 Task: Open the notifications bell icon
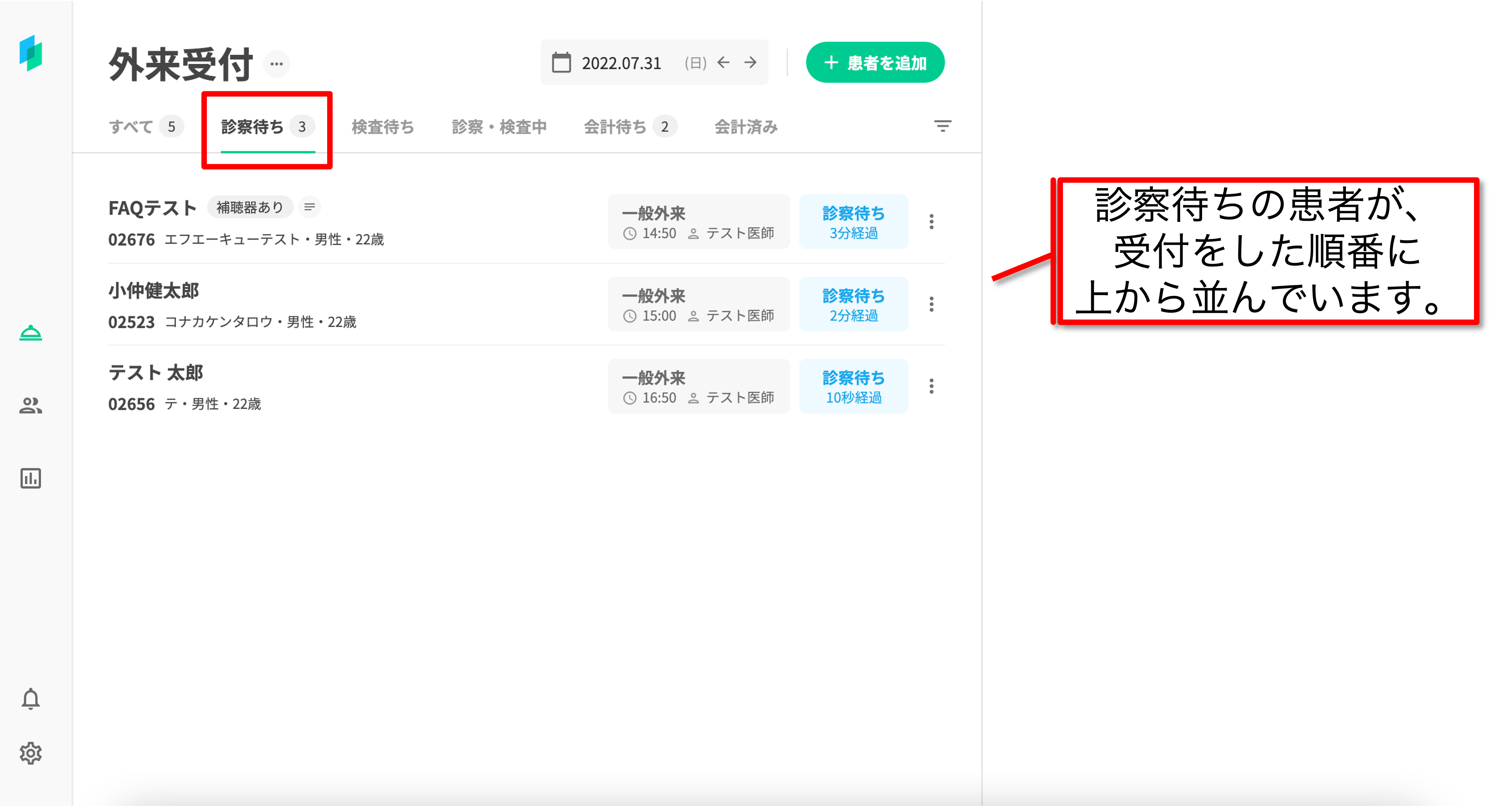click(31, 699)
